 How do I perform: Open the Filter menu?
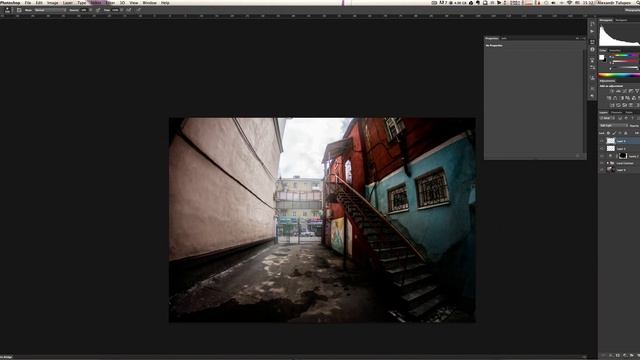(110, 2)
